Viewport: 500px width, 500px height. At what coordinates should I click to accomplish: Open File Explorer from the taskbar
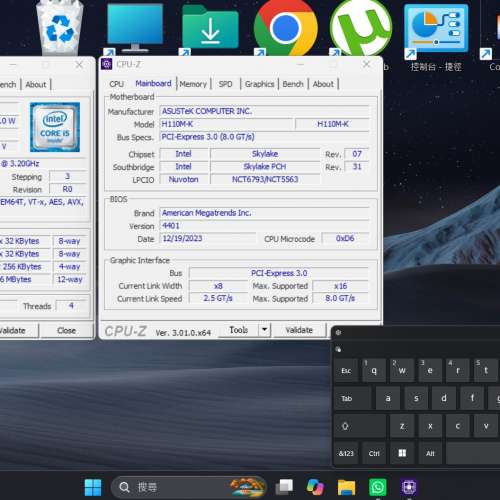coord(346,487)
